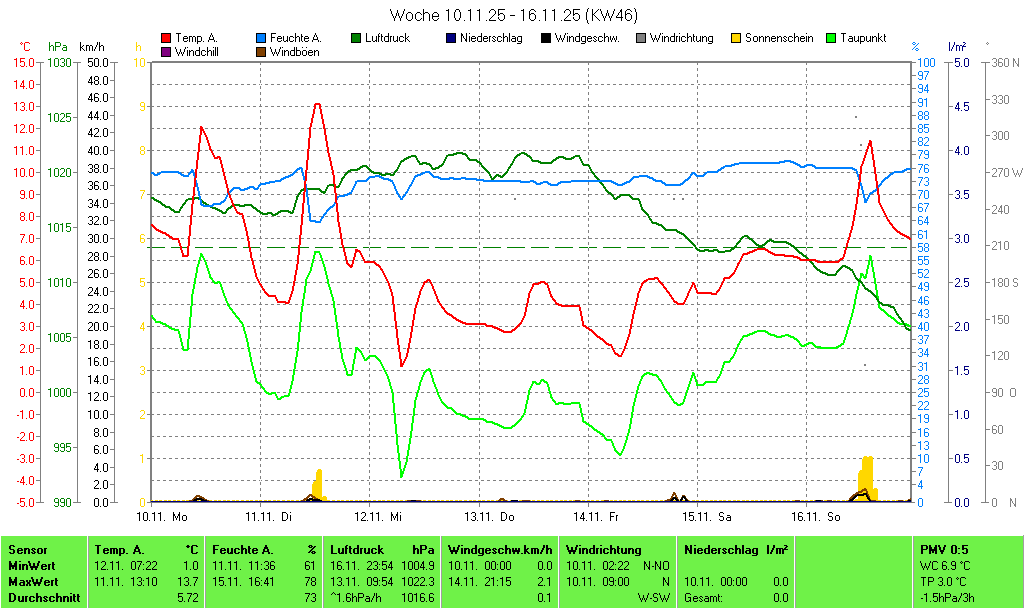This screenshot has width=1024, height=608.
Task: Click the PMV 0:5 panel header
Action: (x=944, y=550)
